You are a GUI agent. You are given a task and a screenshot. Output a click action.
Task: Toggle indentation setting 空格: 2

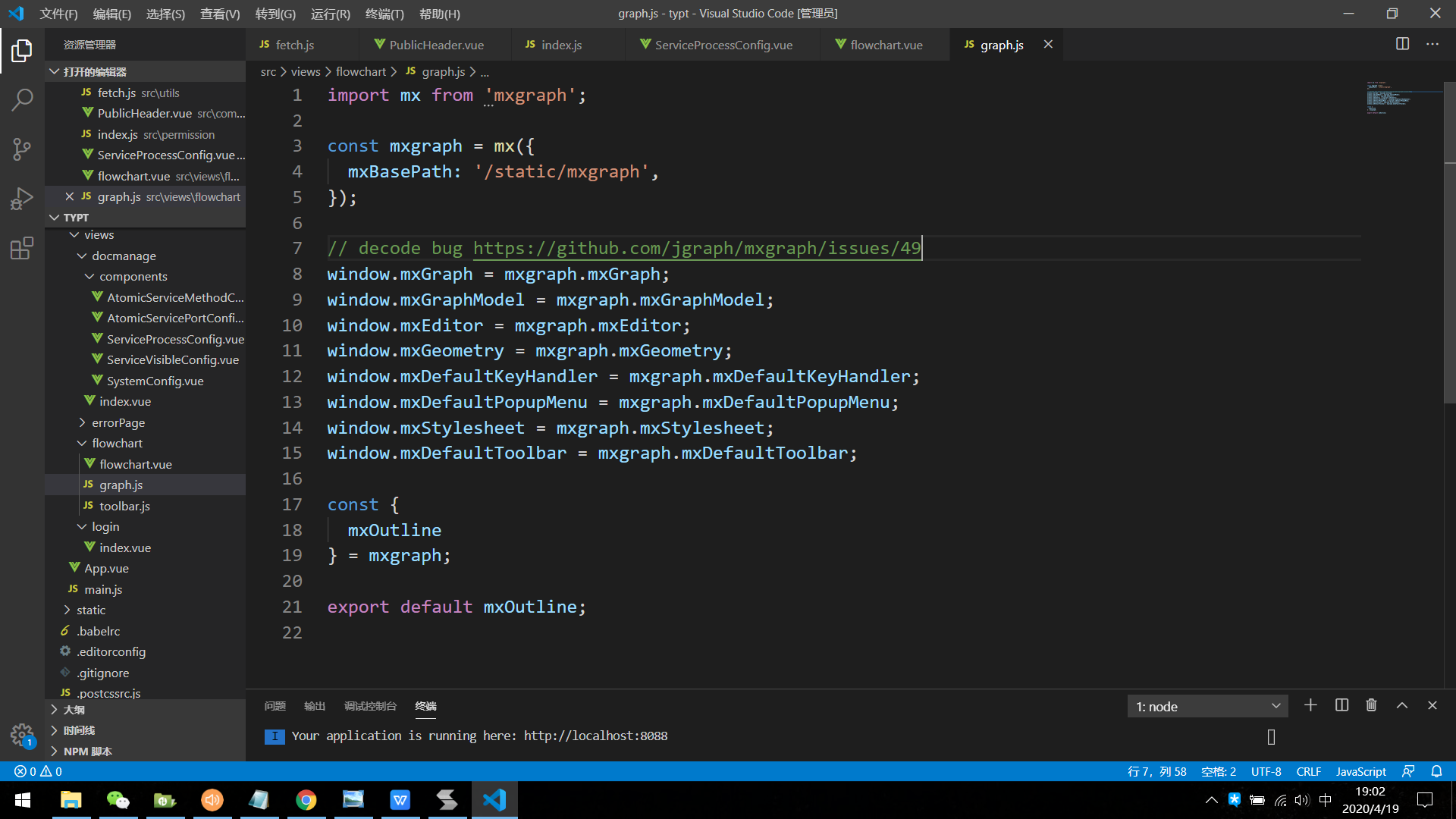tap(1218, 771)
